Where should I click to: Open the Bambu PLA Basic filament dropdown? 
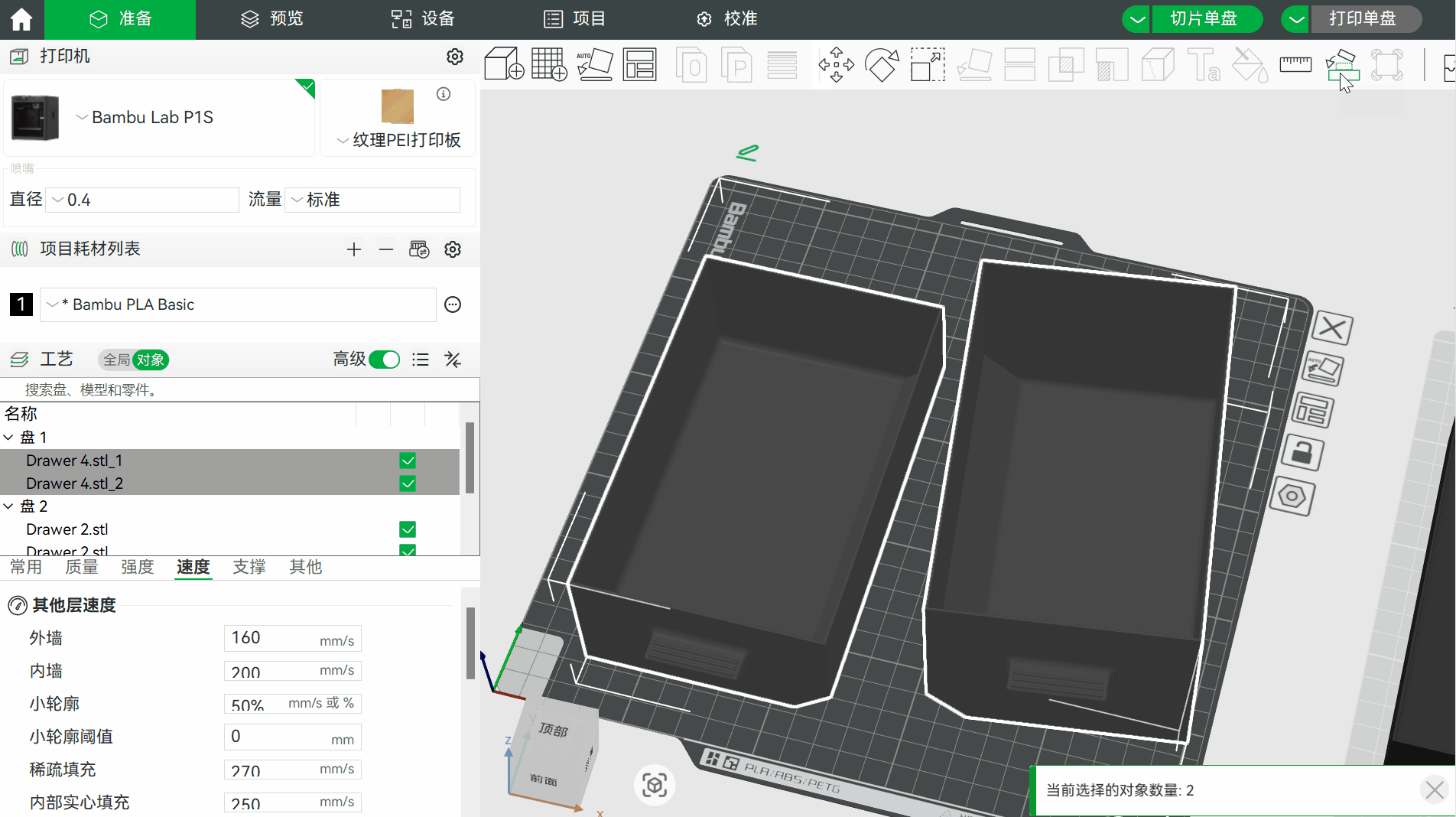click(238, 304)
